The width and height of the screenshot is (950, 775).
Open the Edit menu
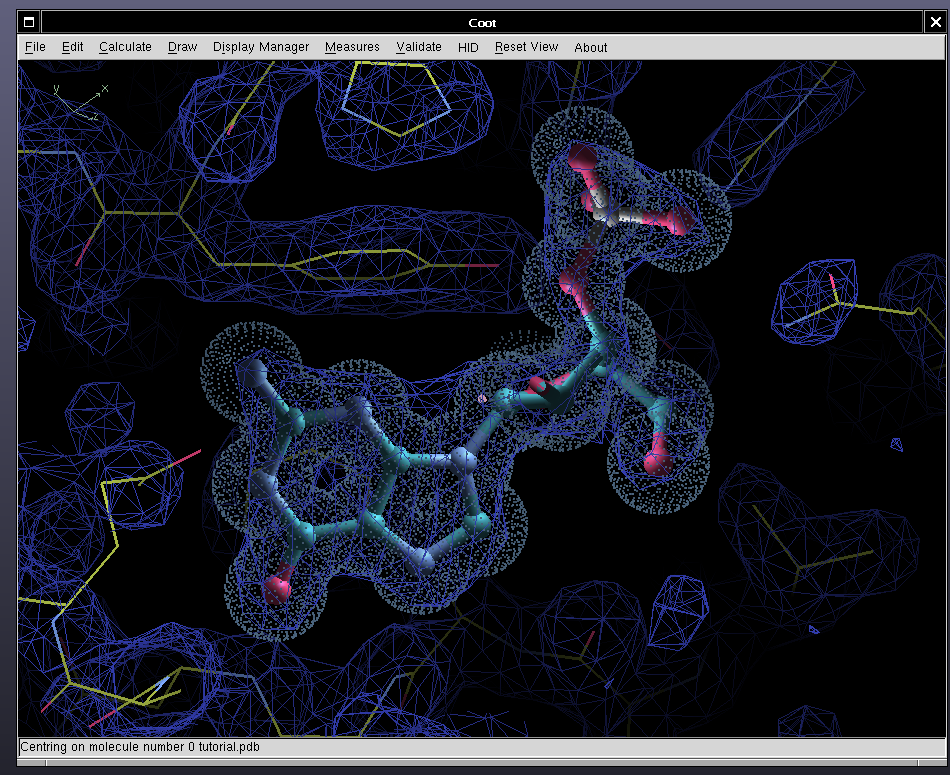tap(72, 47)
